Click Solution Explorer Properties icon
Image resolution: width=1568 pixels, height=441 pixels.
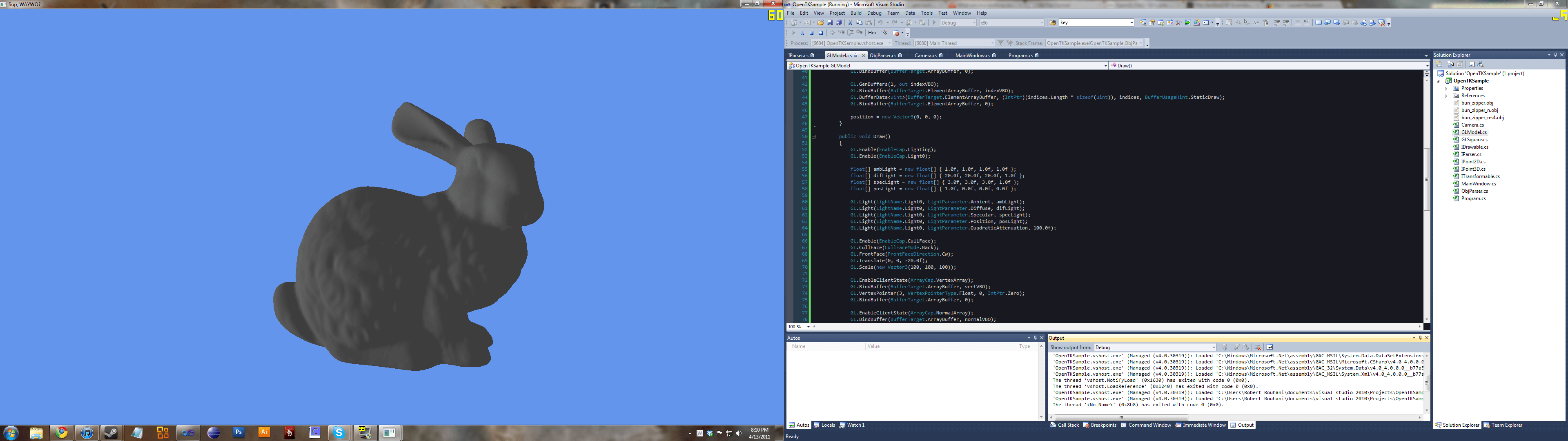coord(1439,64)
